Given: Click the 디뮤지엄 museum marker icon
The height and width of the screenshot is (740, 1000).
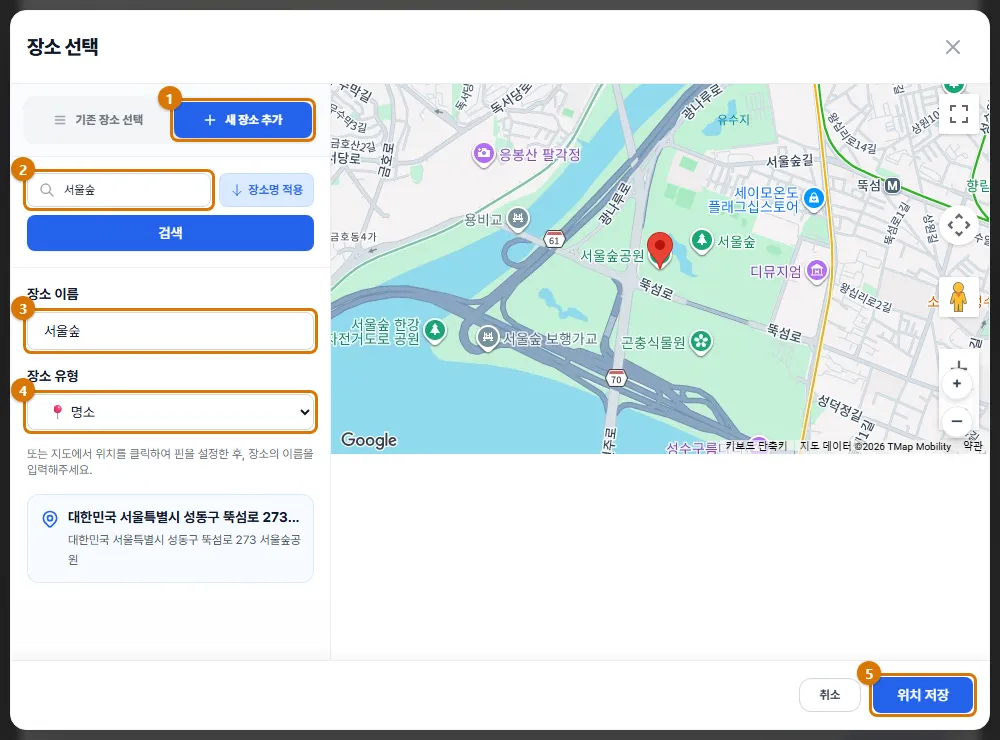Looking at the screenshot, I should 816,271.
